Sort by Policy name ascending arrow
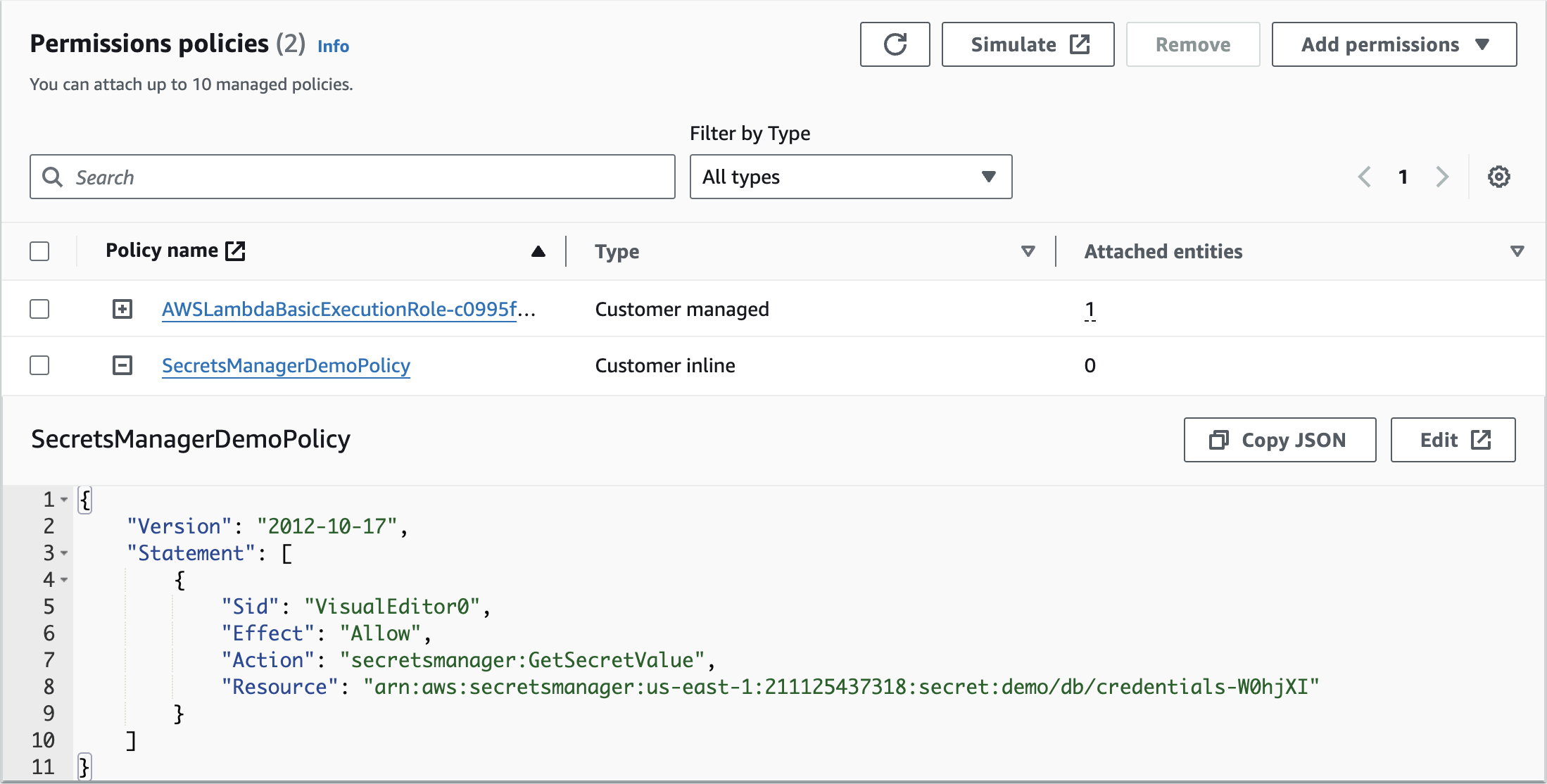The height and width of the screenshot is (784, 1547). click(538, 251)
